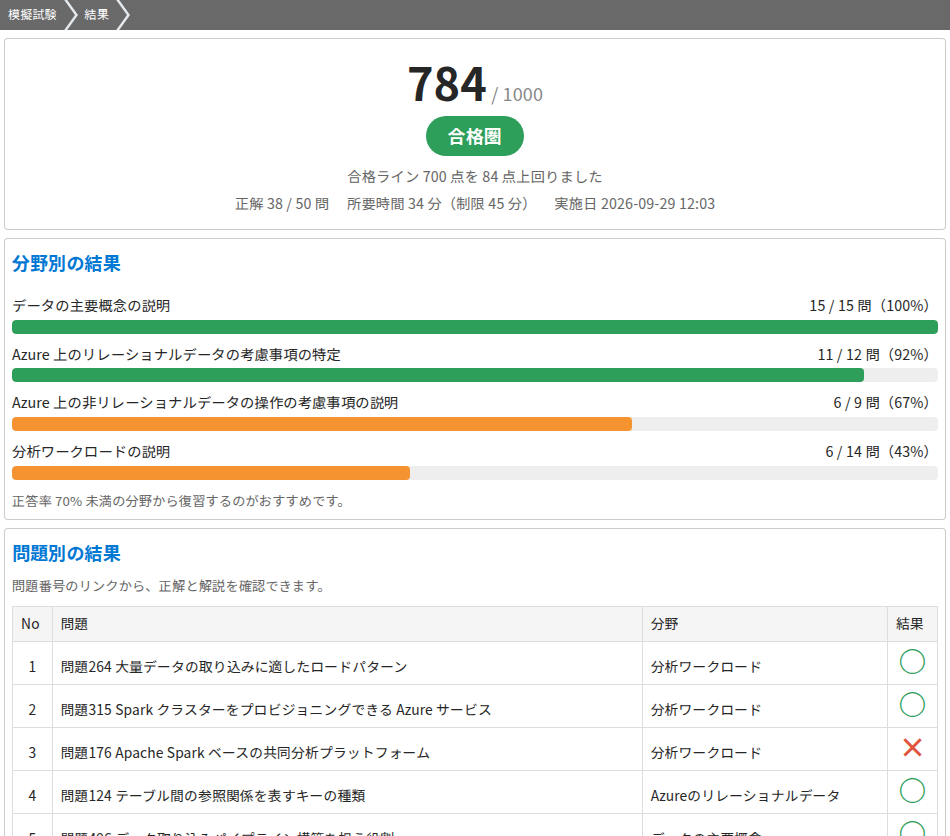Click the red X icon for question 3
Image resolution: width=950 pixels, height=836 pixels.
pos(912,748)
